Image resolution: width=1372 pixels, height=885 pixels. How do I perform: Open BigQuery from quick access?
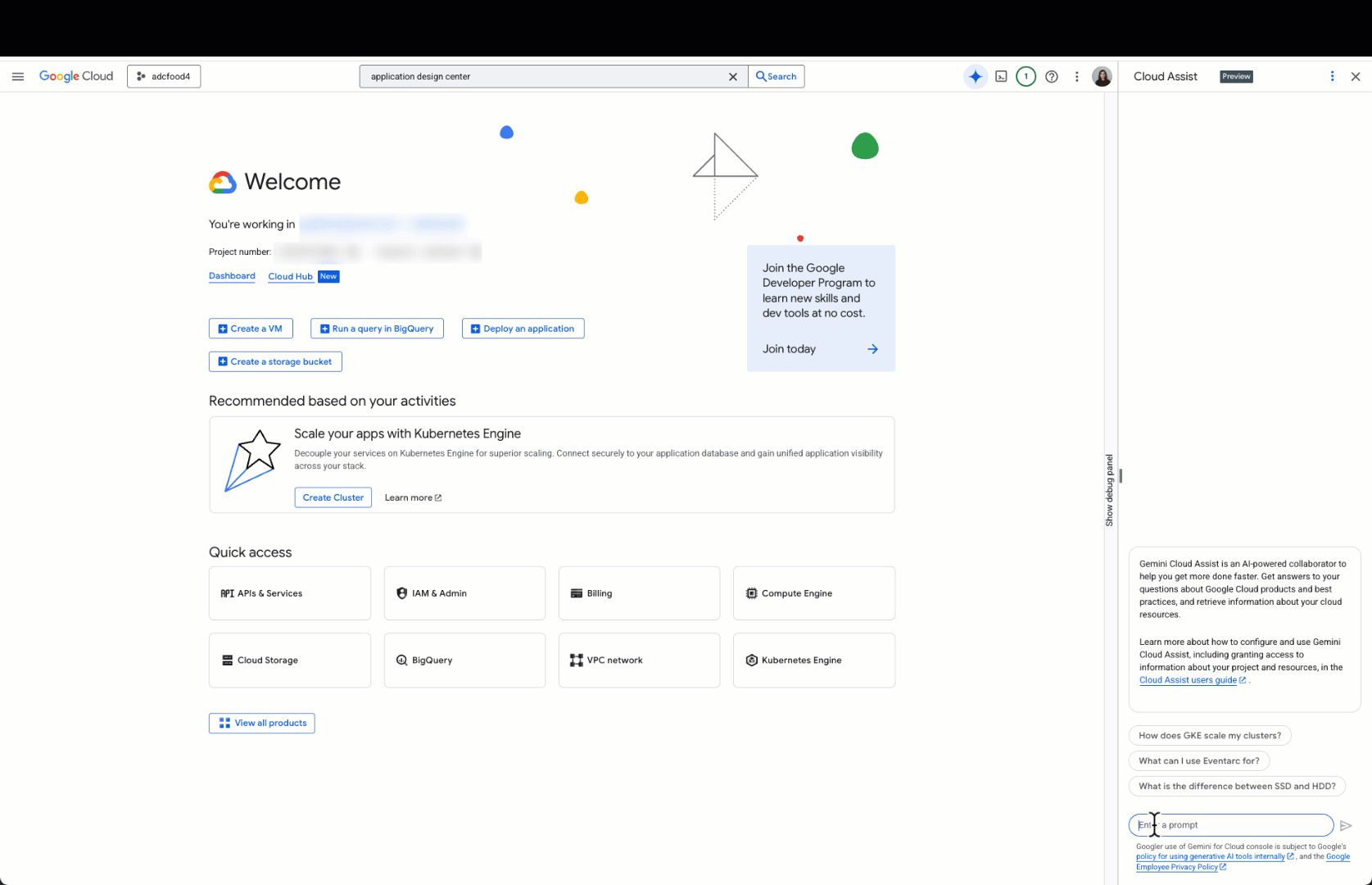[x=464, y=660]
